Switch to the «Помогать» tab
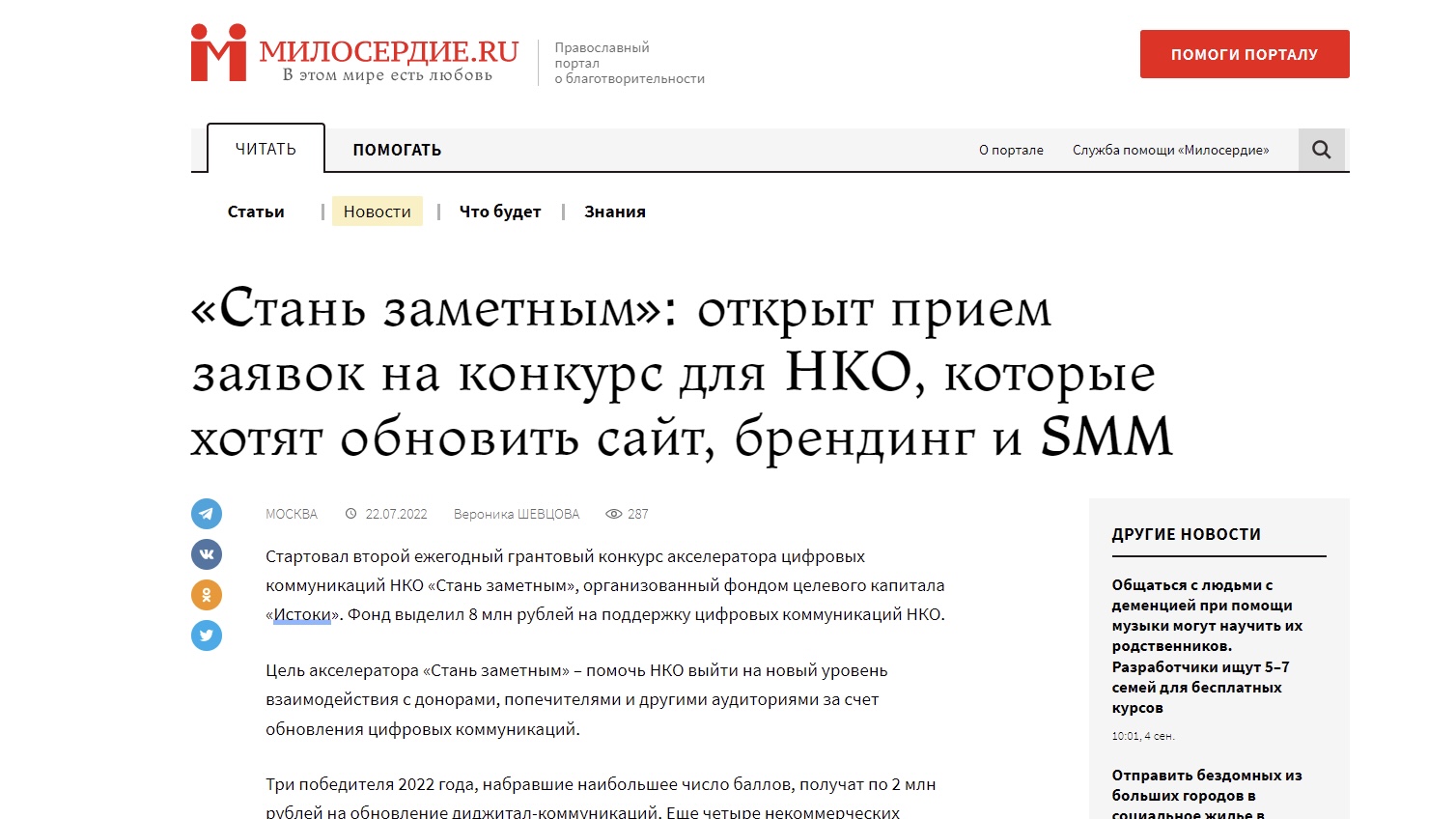The image size is (1456, 819). point(397,150)
